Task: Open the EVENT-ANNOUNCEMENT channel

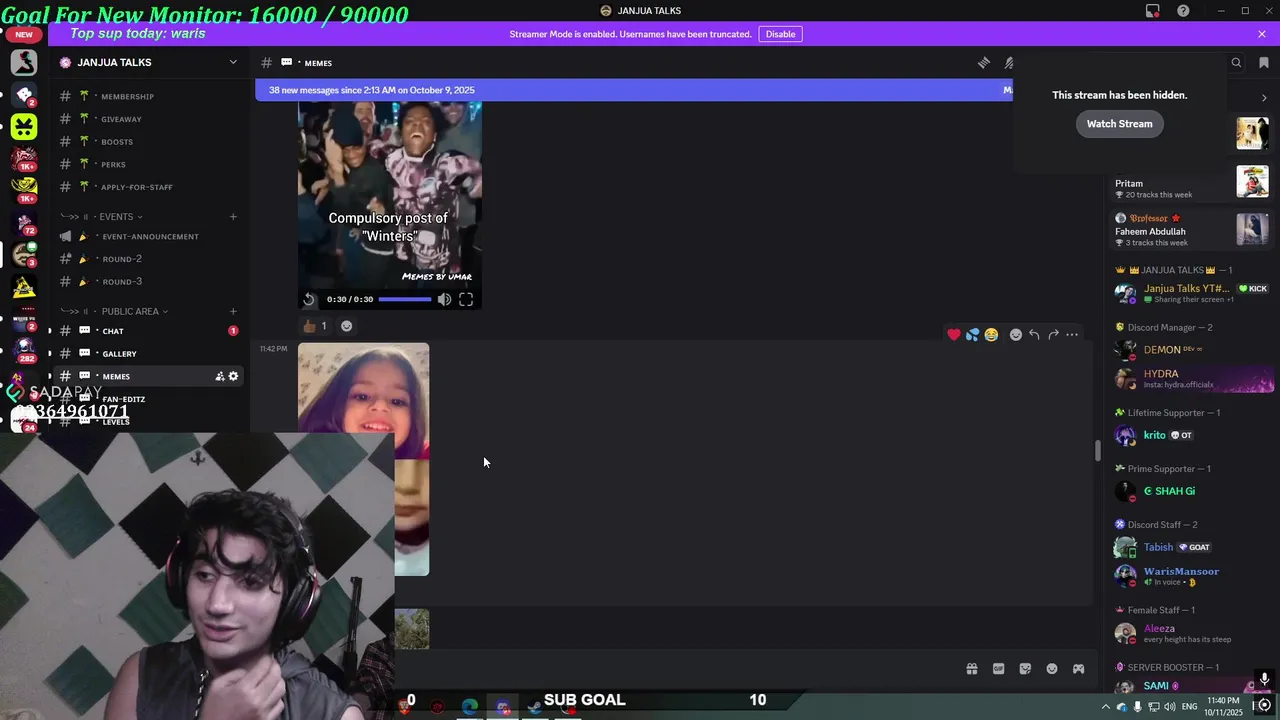Action: [x=148, y=237]
